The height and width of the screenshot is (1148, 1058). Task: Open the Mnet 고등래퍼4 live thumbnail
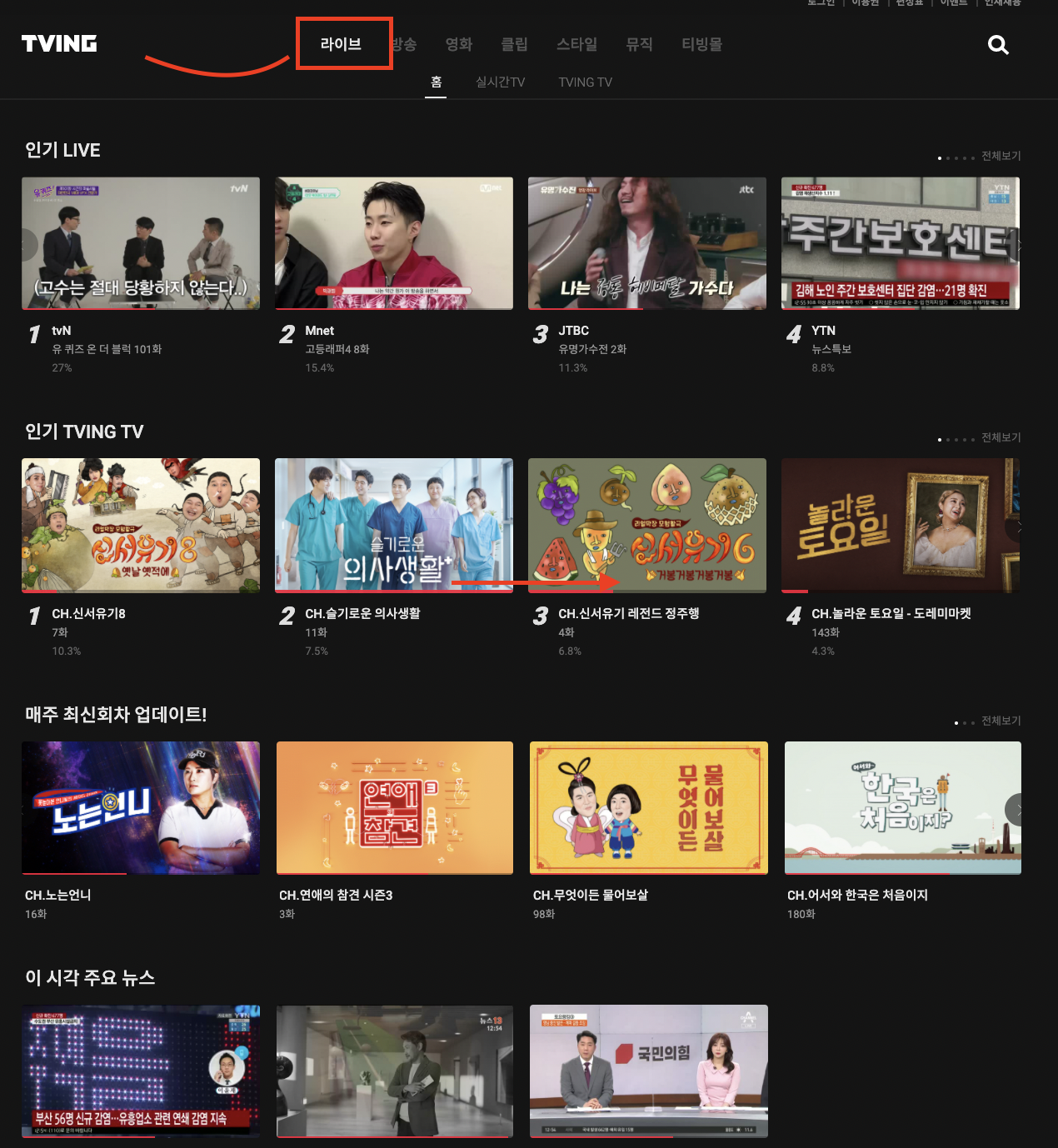coord(394,243)
